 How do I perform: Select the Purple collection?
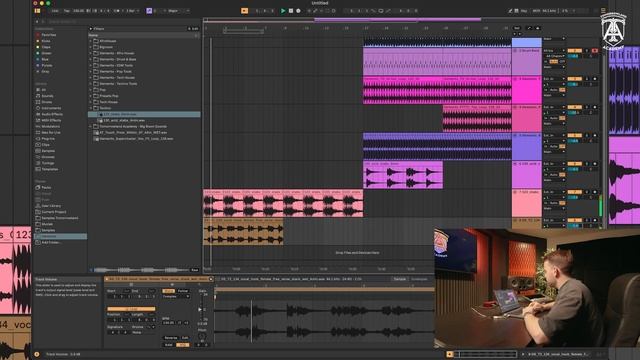click(47, 65)
